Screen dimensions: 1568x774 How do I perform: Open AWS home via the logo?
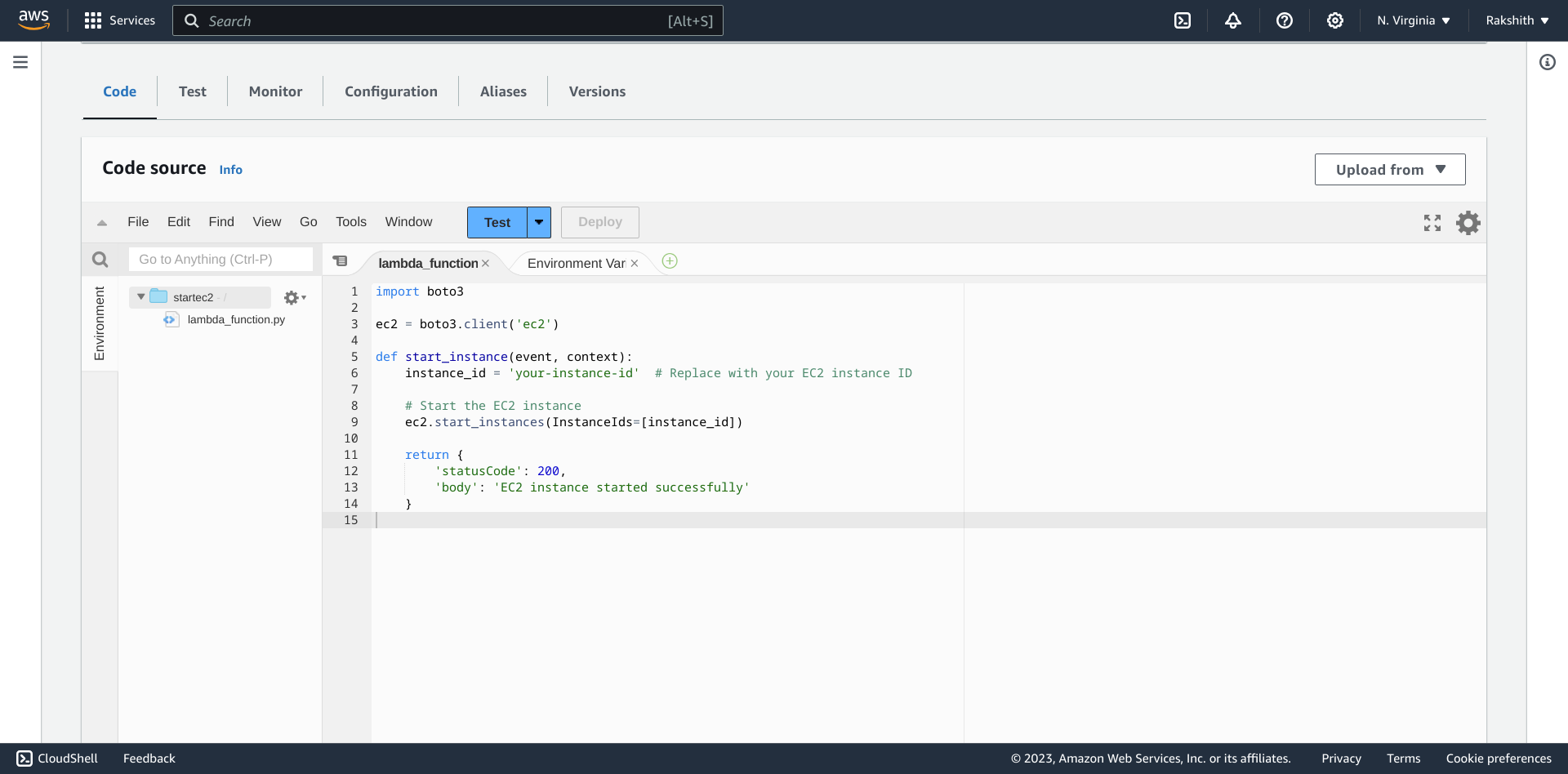[x=33, y=20]
